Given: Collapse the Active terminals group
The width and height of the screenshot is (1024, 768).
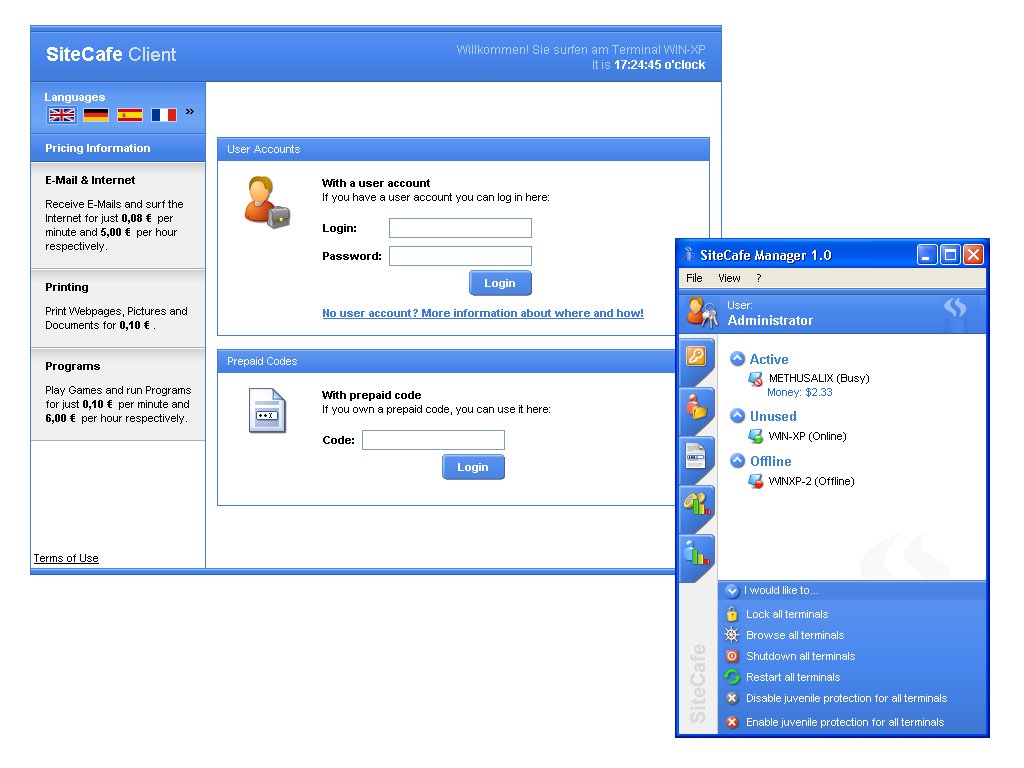Looking at the screenshot, I should point(737,359).
